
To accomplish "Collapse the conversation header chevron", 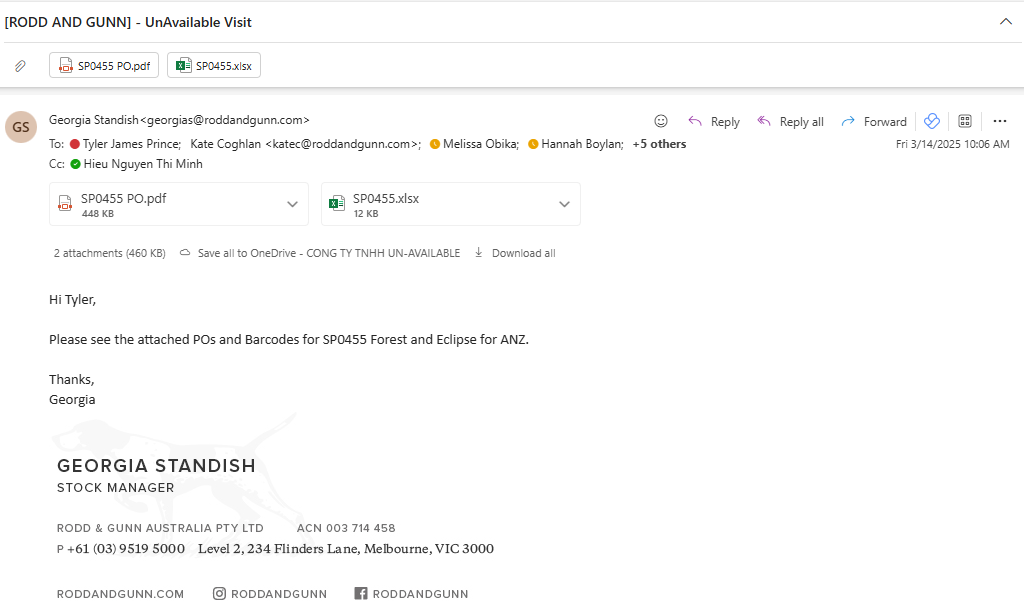I will 1006,22.
